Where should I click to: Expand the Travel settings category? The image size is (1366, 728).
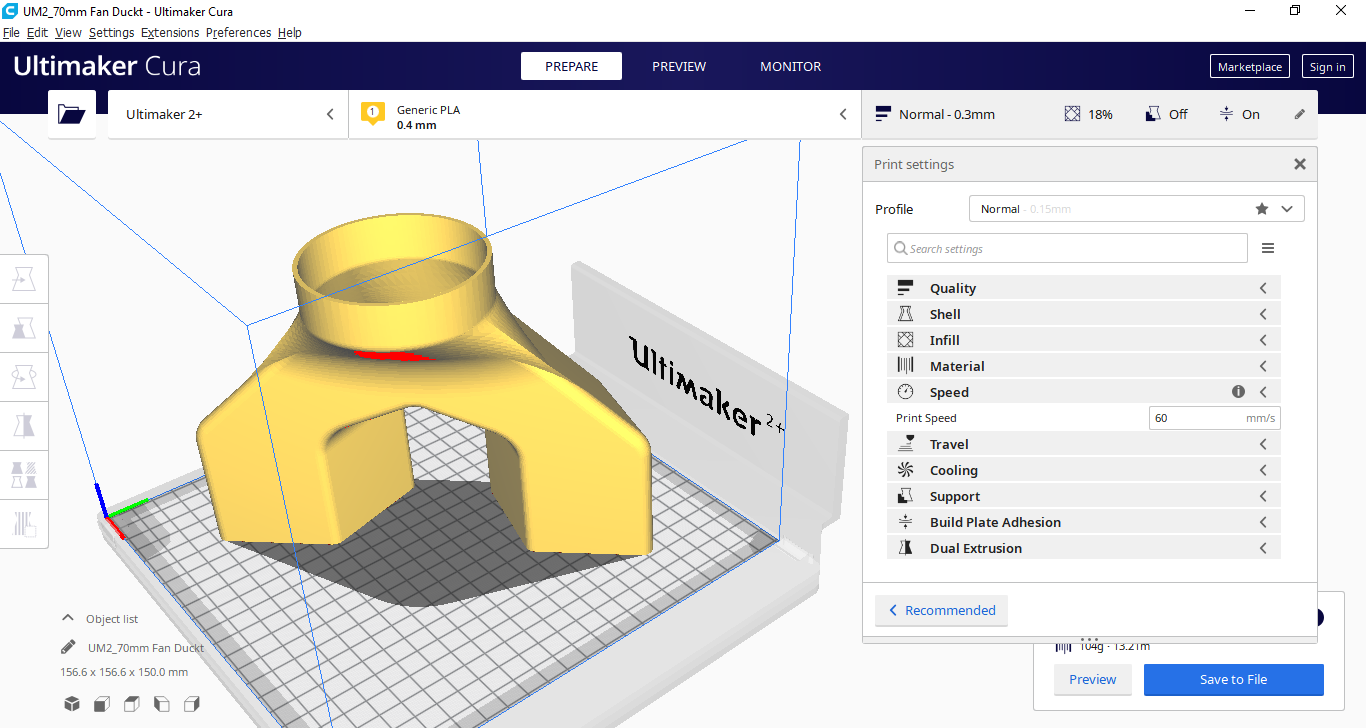click(x=1083, y=444)
